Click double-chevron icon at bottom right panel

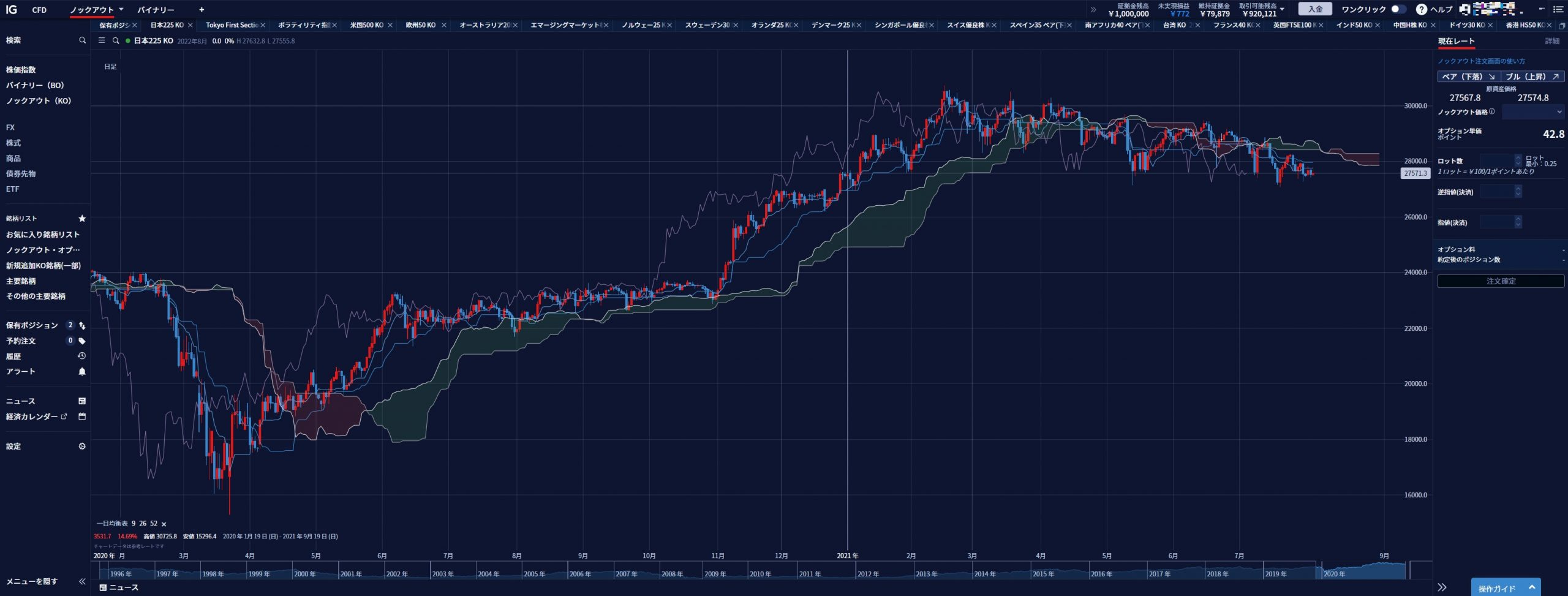click(1442, 587)
